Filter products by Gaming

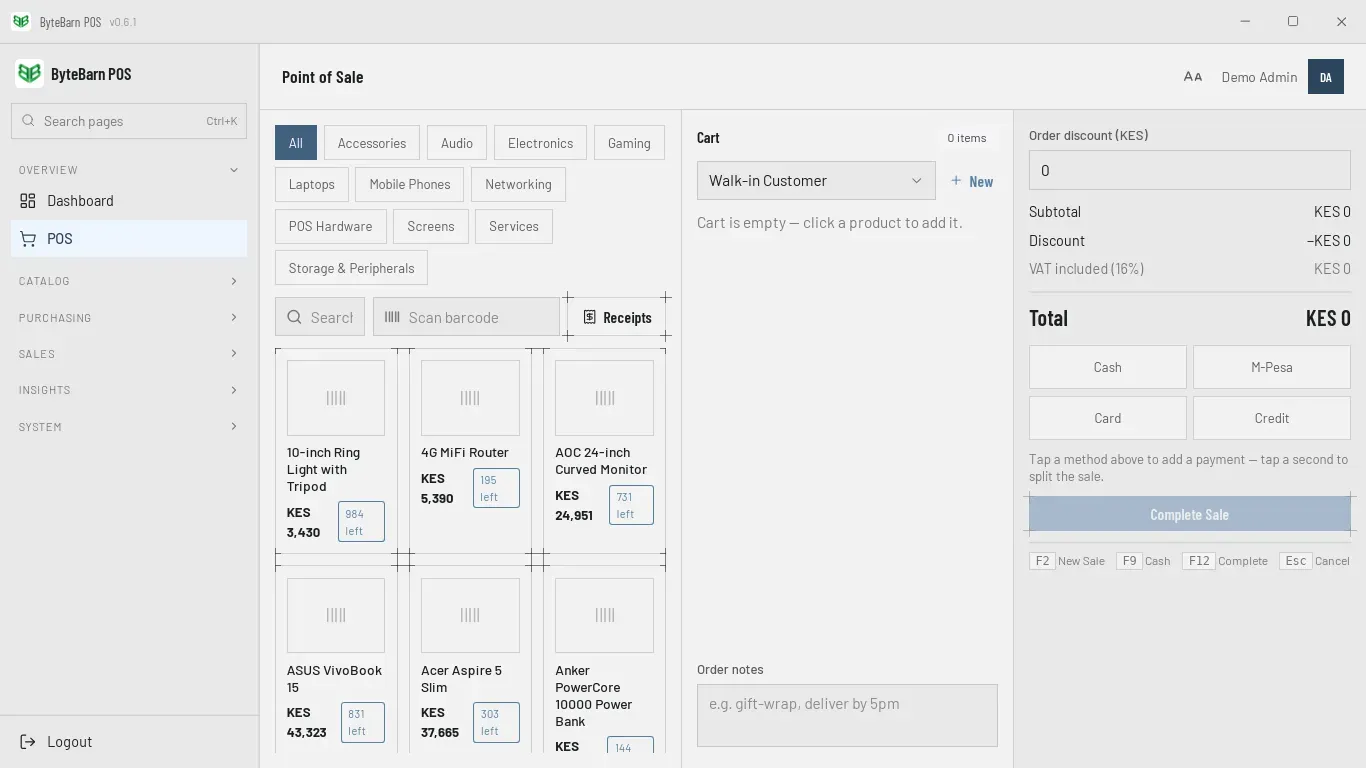coord(629,143)
